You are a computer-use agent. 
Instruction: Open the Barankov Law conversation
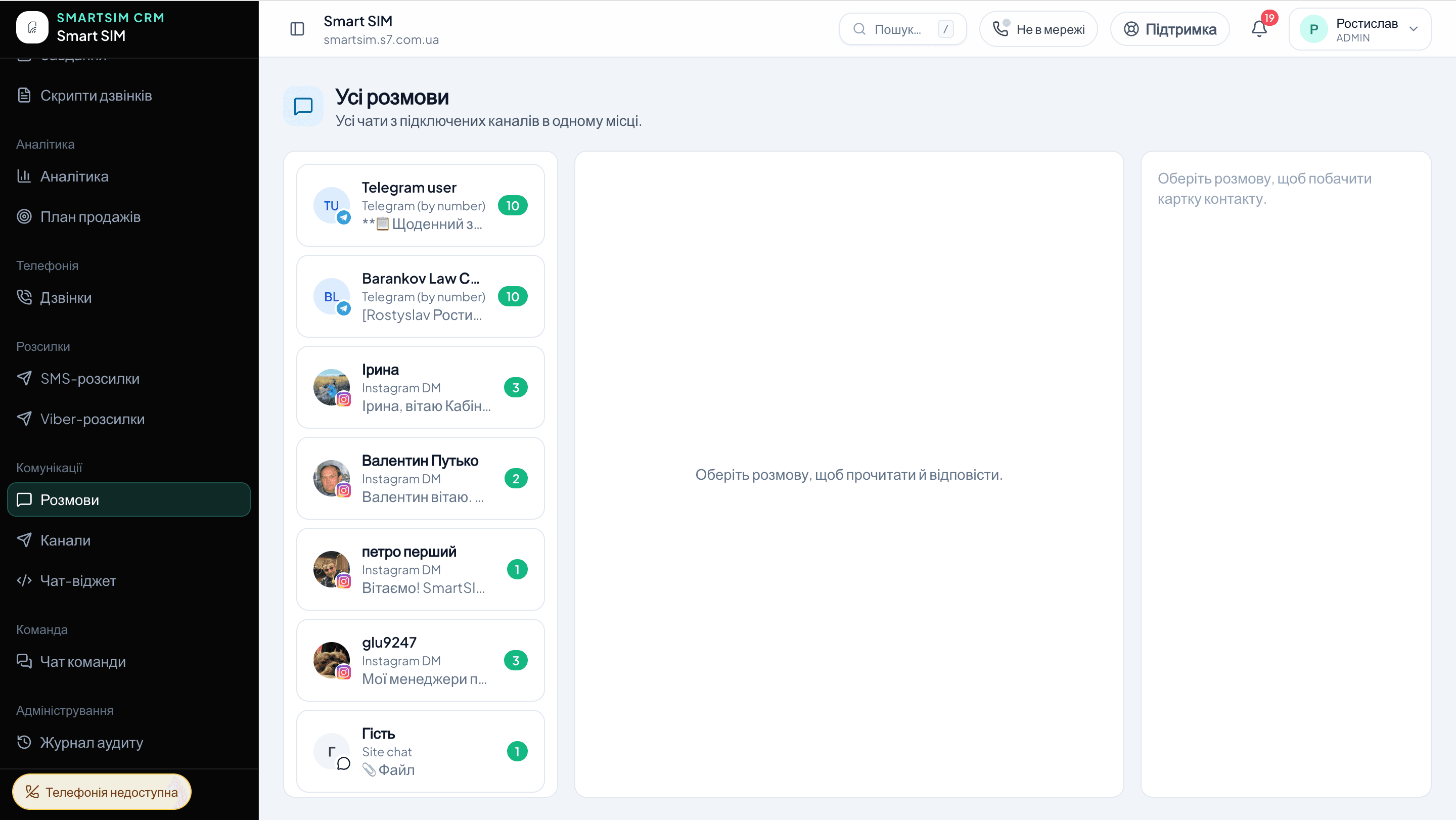pos(421,297)
